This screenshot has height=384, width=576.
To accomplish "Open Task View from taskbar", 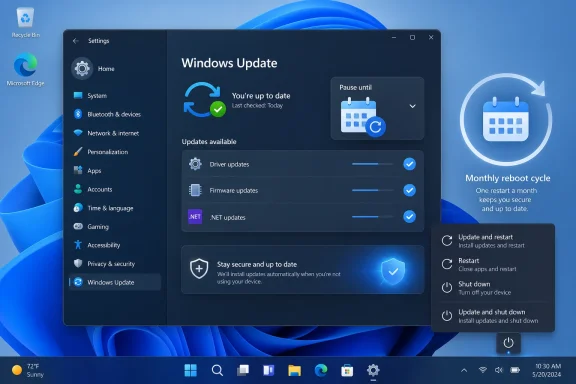I will pos(243,370).
